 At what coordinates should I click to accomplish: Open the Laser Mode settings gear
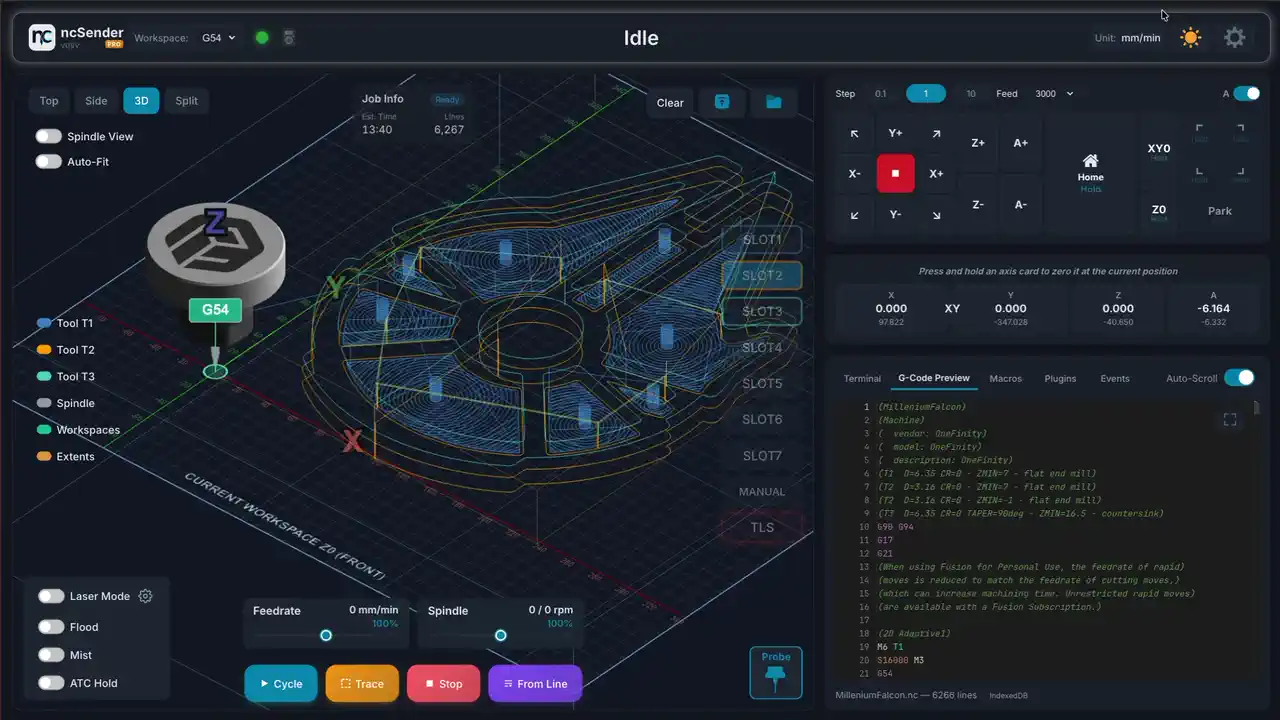coord(146,596)
